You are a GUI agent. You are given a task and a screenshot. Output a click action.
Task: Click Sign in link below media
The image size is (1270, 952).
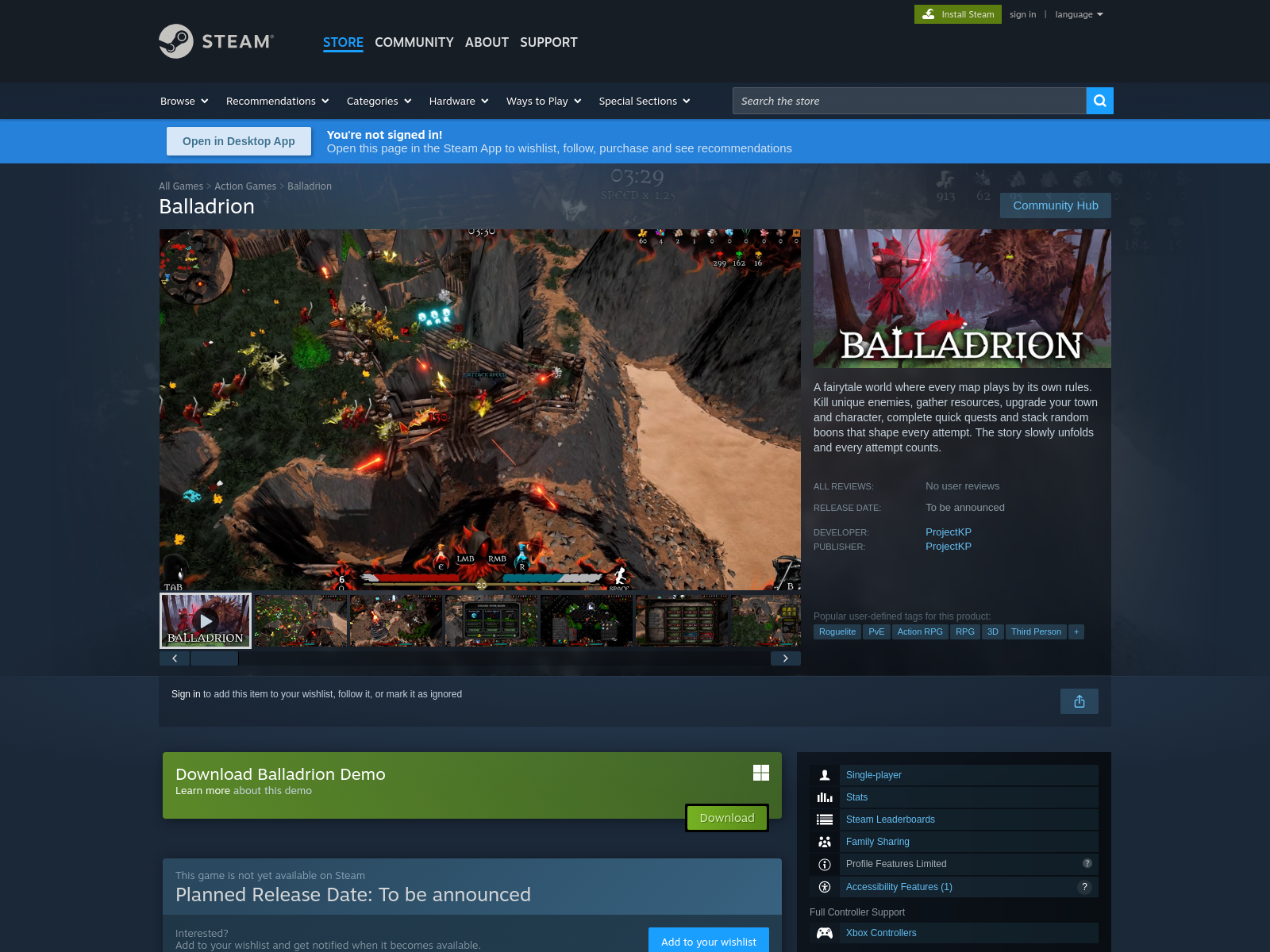pyautogui.click(x=186, y=694)
